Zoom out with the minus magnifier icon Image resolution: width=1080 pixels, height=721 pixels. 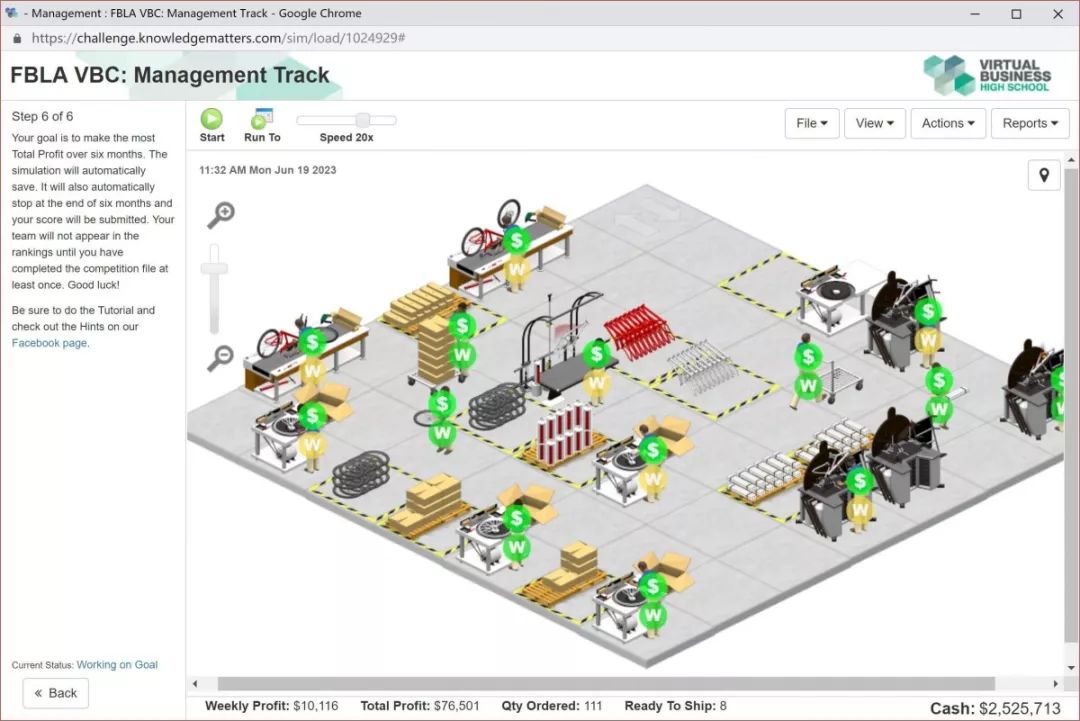(x=220, y=358)
